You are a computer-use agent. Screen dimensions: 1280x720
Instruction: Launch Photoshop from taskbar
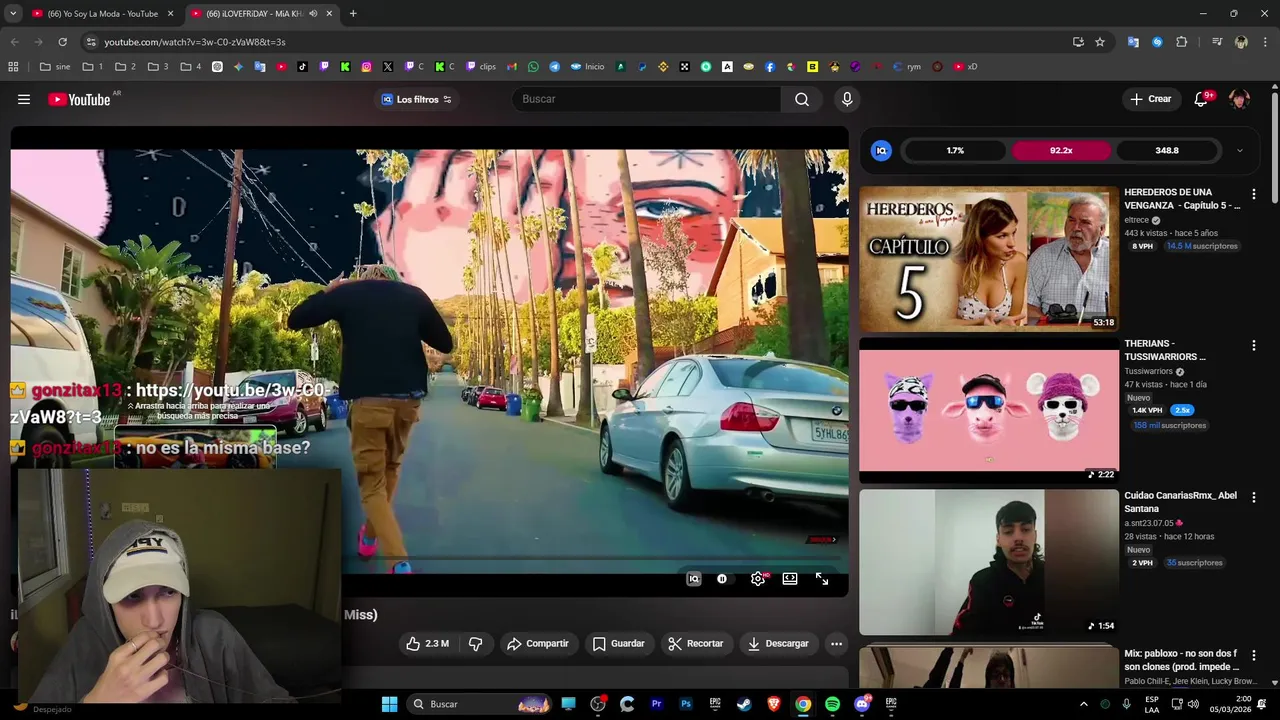coord(686,704)
